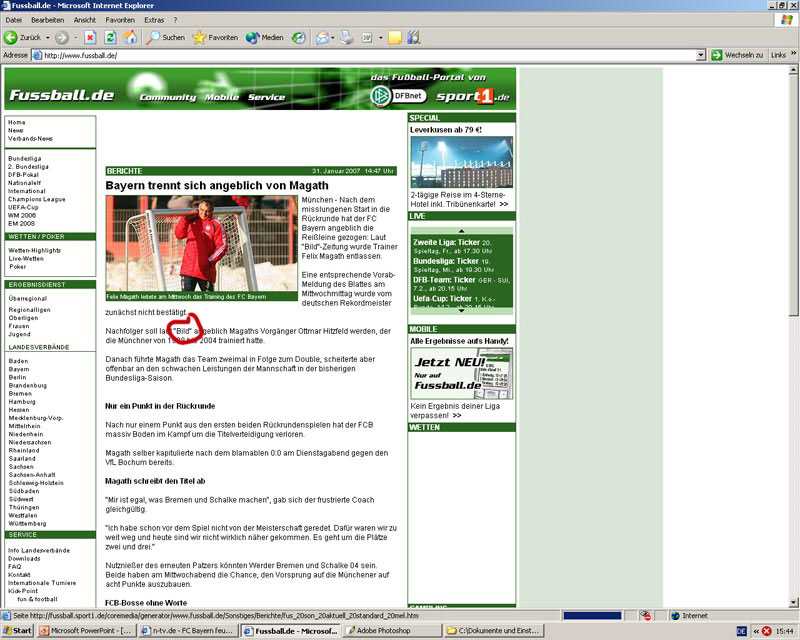This screenshot has height=640, width=800.
Task: Click the Mobile link in the site banner
Action: pos(222,97)
